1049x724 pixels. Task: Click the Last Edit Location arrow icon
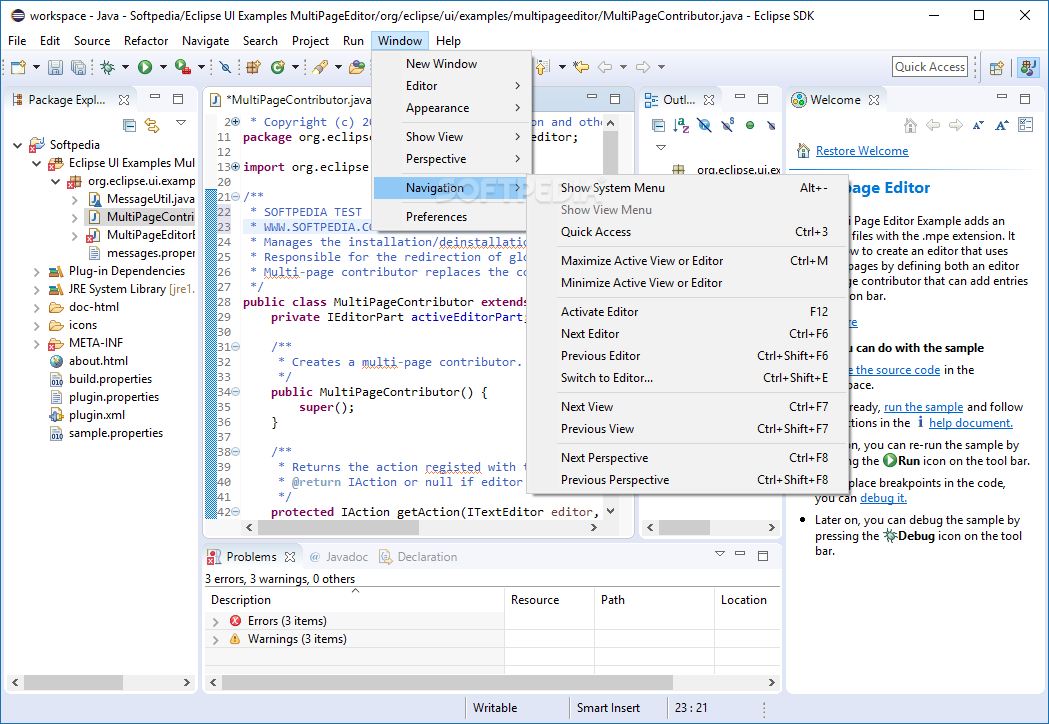[581, 67]
